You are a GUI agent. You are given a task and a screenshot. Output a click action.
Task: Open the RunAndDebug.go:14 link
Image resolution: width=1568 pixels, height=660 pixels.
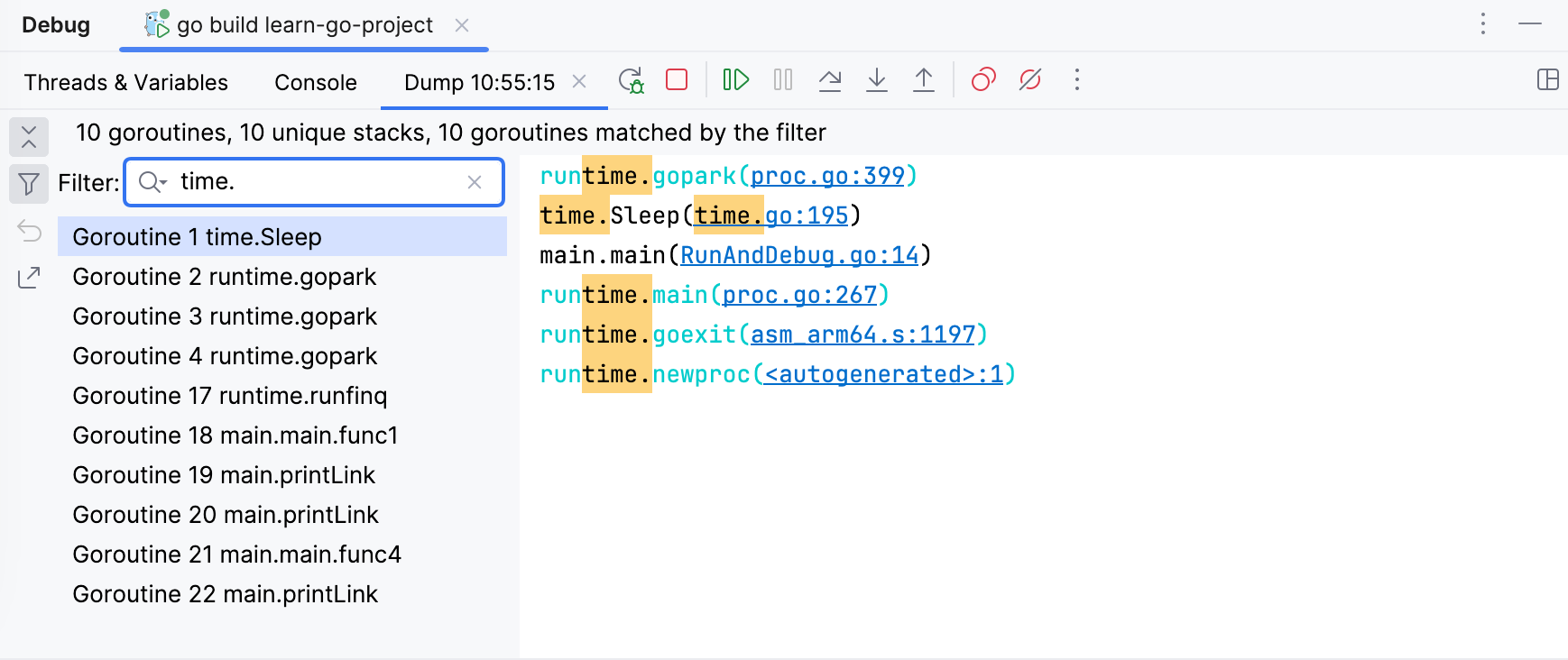pyautogui.click(x=799, y=255)
